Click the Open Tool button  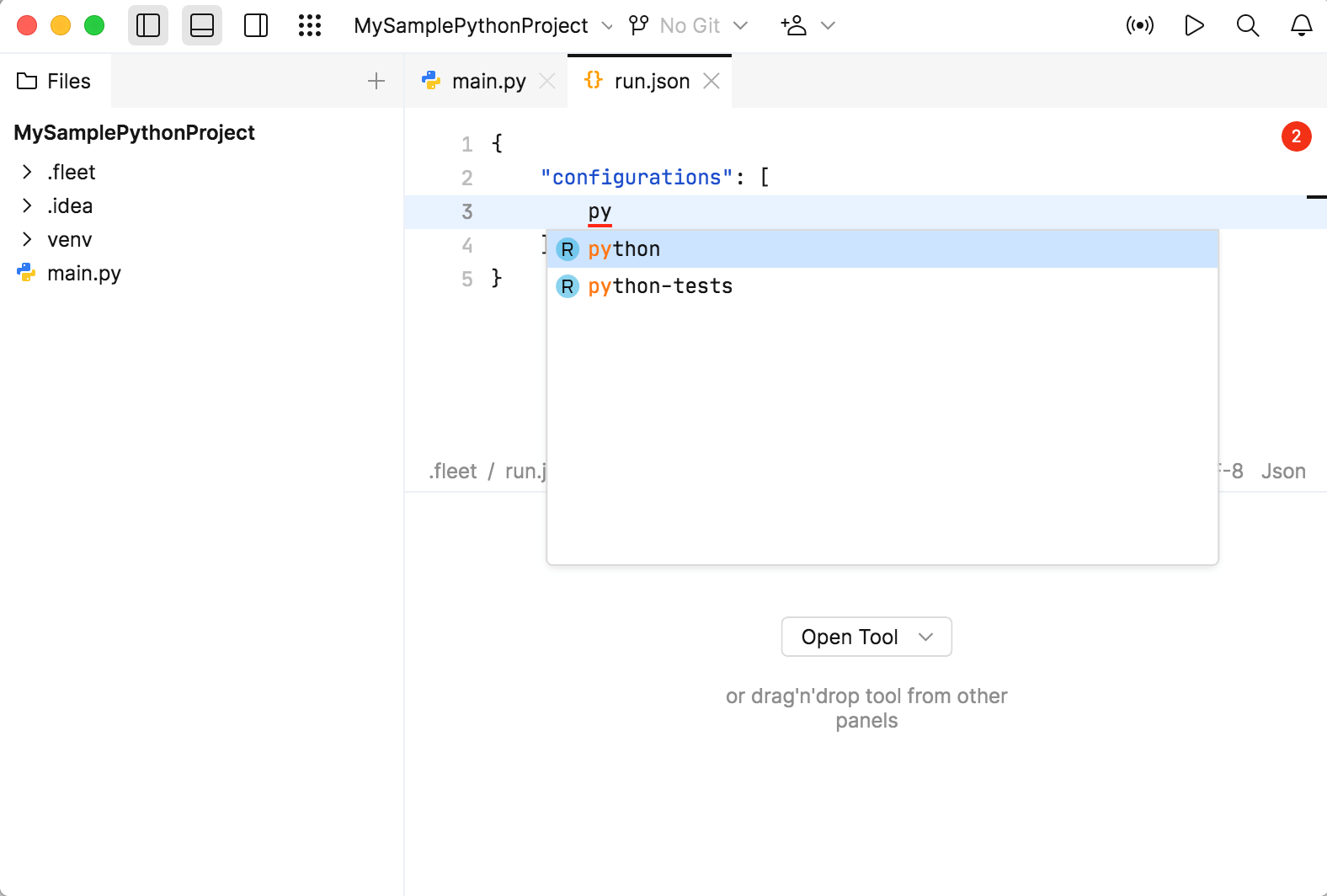866,637
